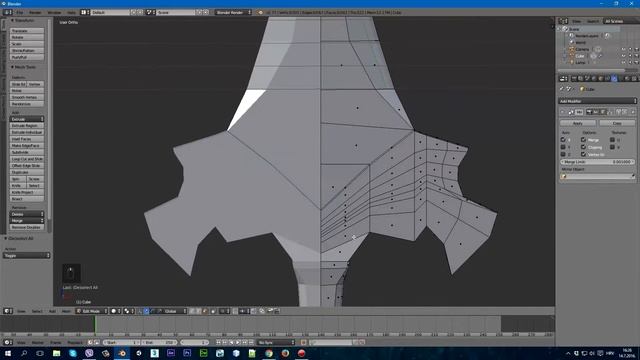The height and width of the screenshot is (360, 640).
Task: Open the Delete dropdown under Remove
Action: (27, 214)
